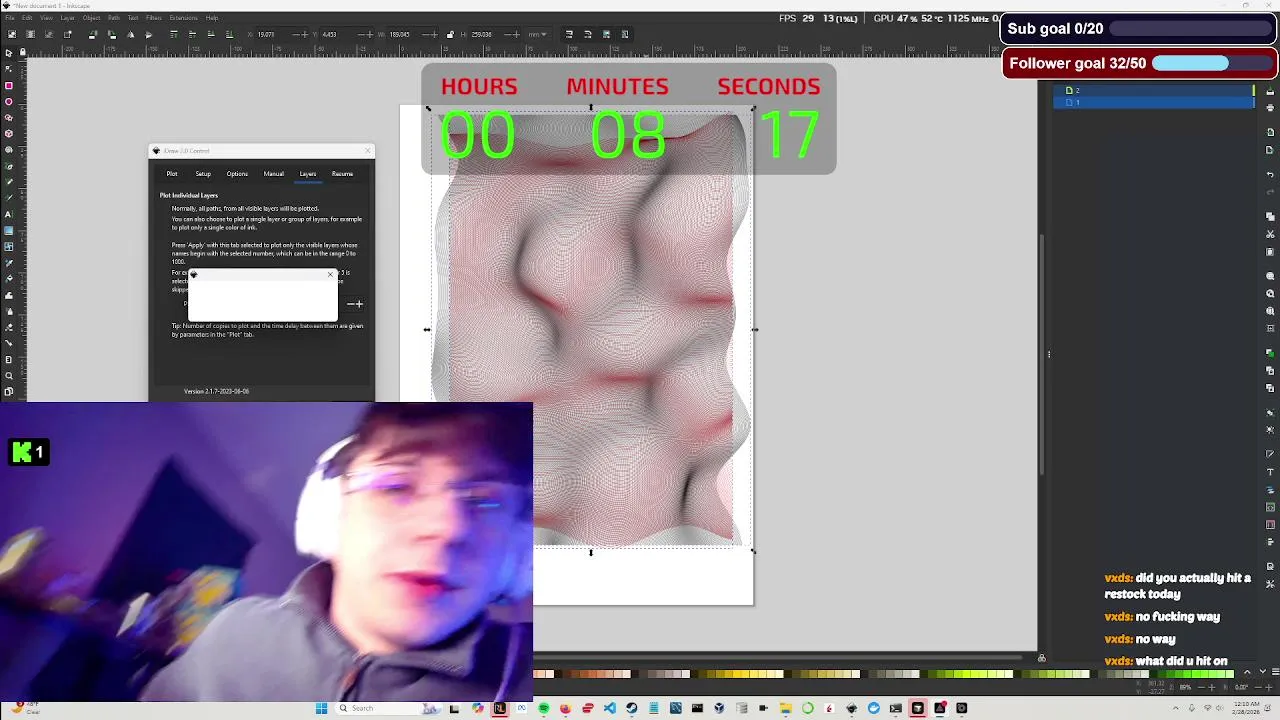The height and width of the screenshot is (720, 1280).
Task: Click the W width input field
Action: pos(403,34)
